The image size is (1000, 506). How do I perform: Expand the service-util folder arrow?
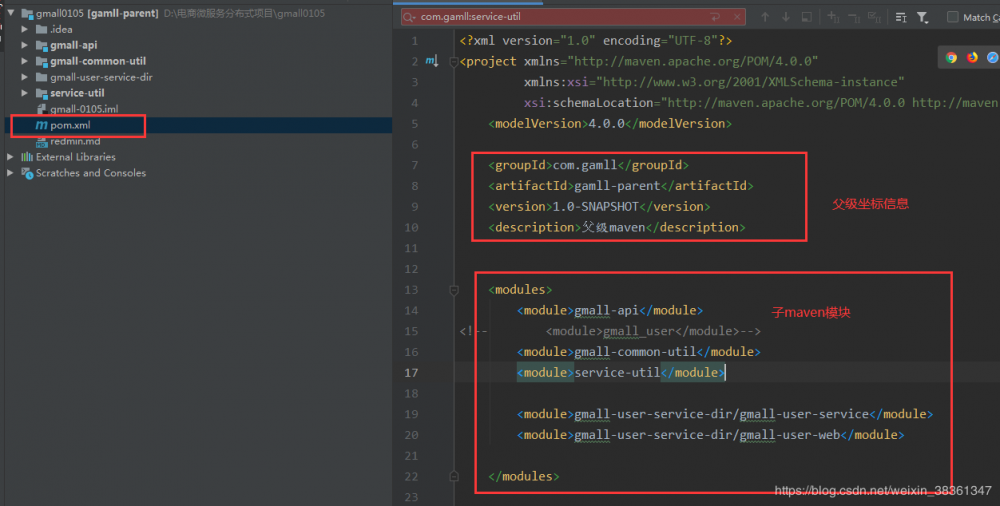coord(26,93)
